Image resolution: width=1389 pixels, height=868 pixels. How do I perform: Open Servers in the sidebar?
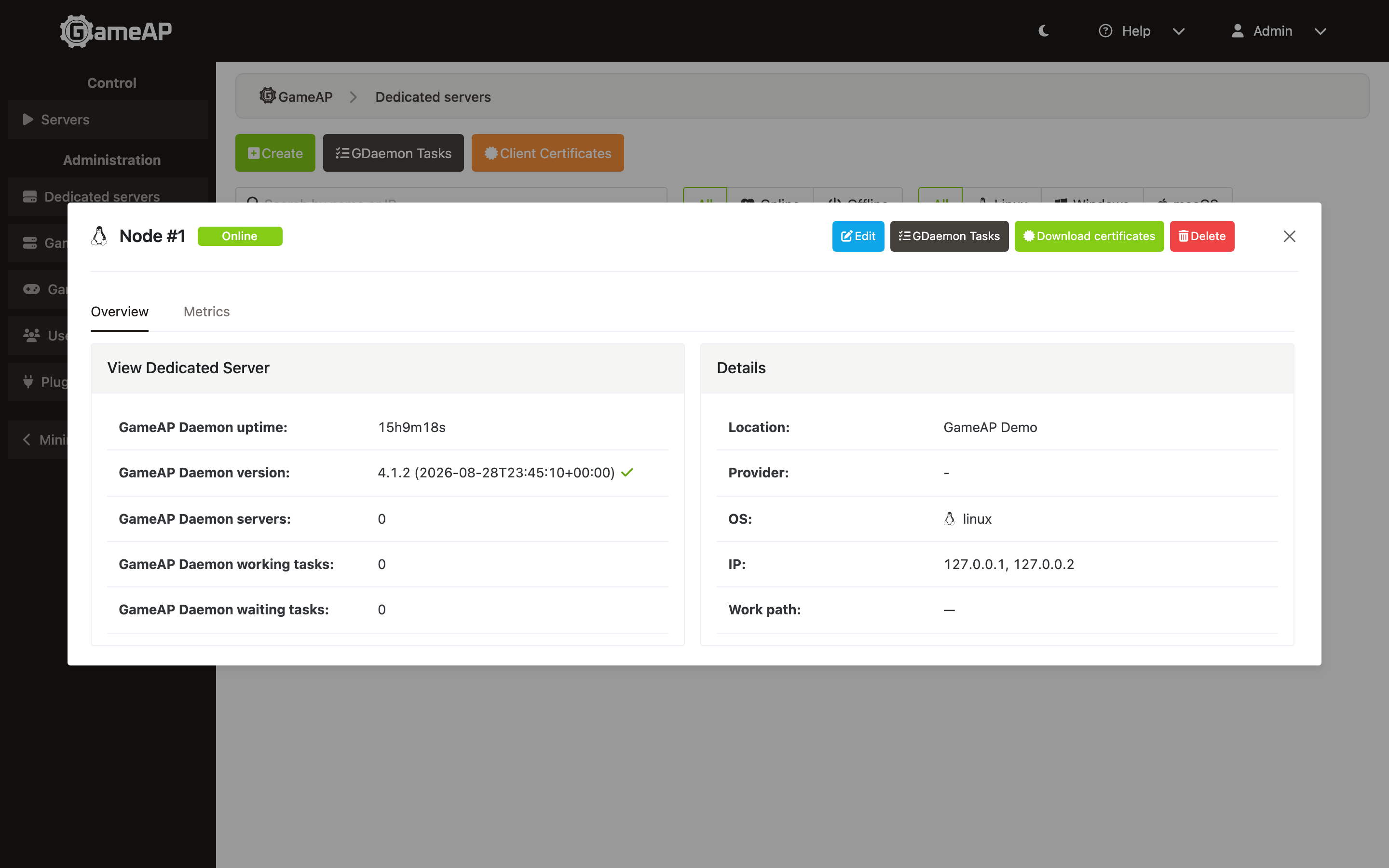point(108,120)
